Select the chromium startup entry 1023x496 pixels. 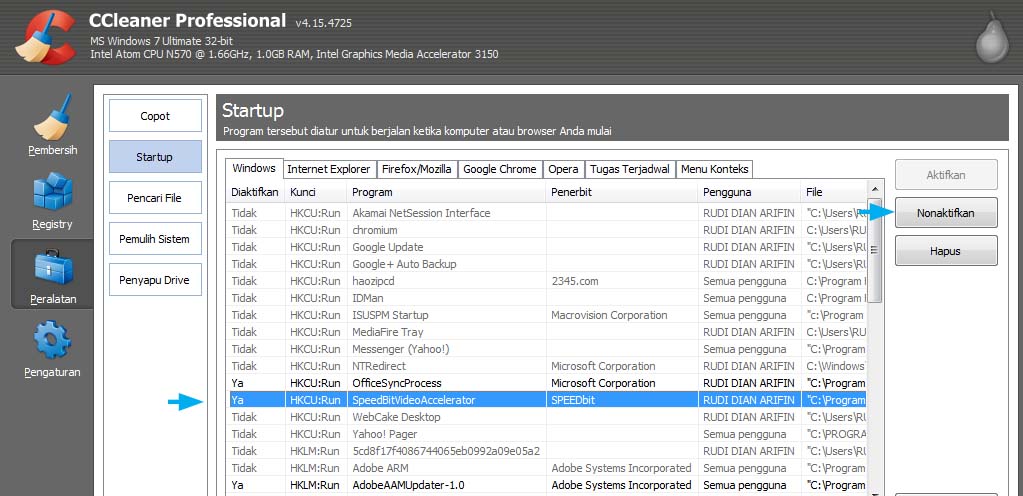coord(547,230)
